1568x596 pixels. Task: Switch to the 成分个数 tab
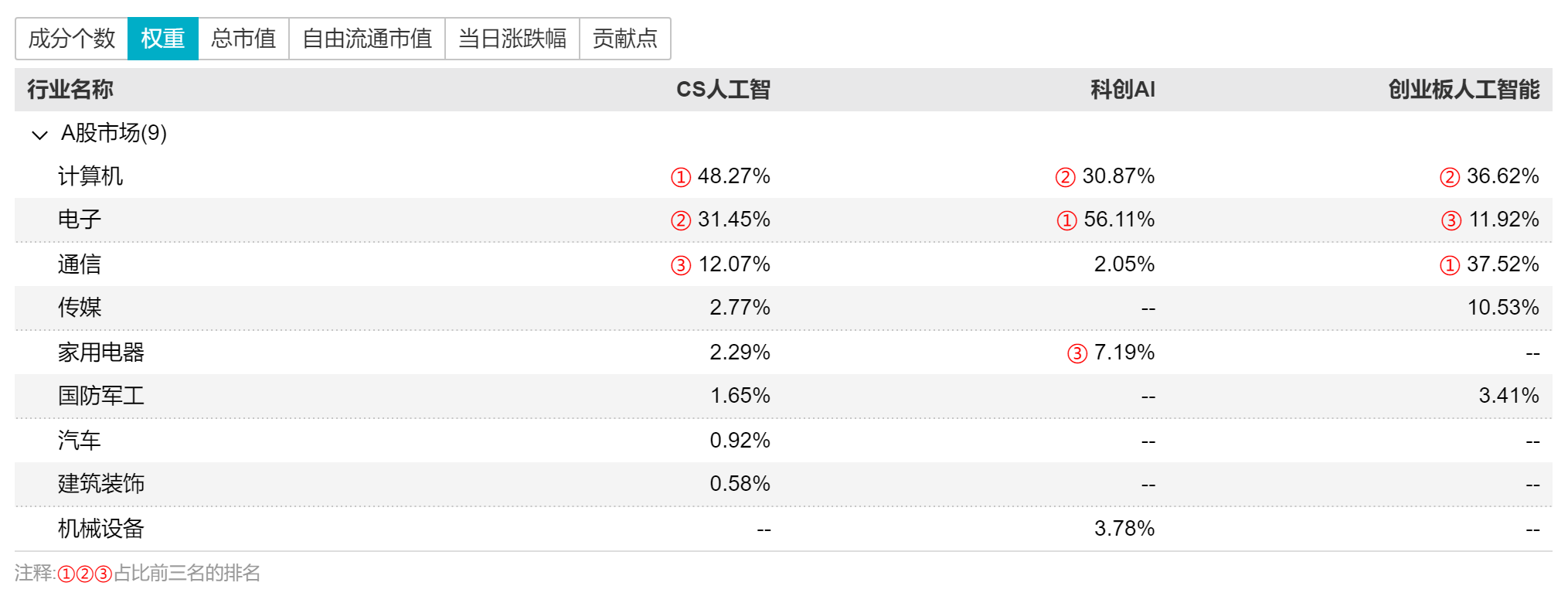coord(72,39)
